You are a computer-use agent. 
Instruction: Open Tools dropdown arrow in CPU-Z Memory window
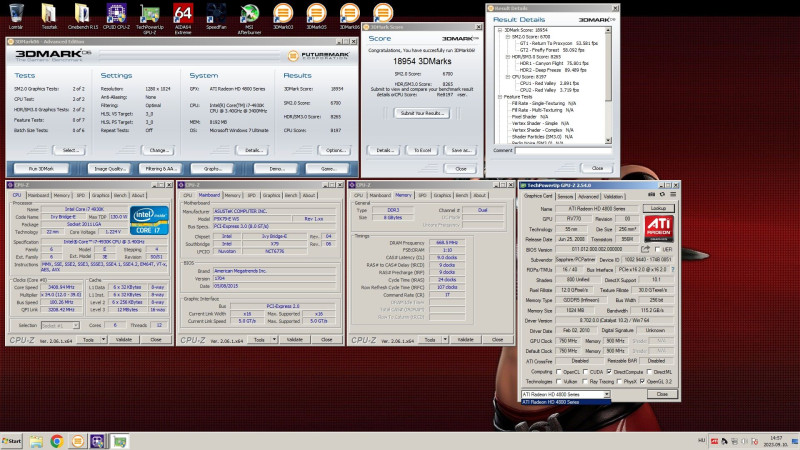445,339
